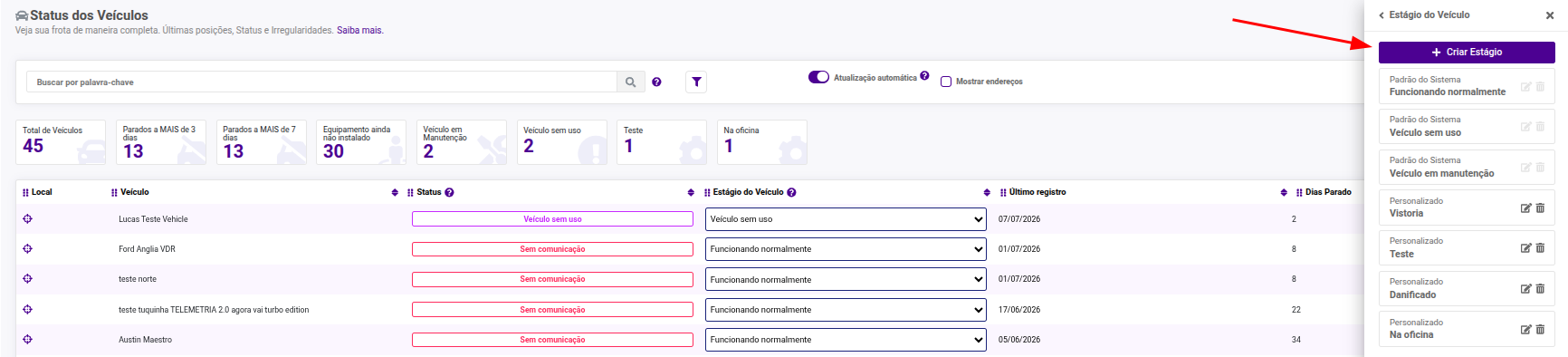Click the help icon in the Estágio do Veículo header

pyautogui.click(x=791, y=192)
